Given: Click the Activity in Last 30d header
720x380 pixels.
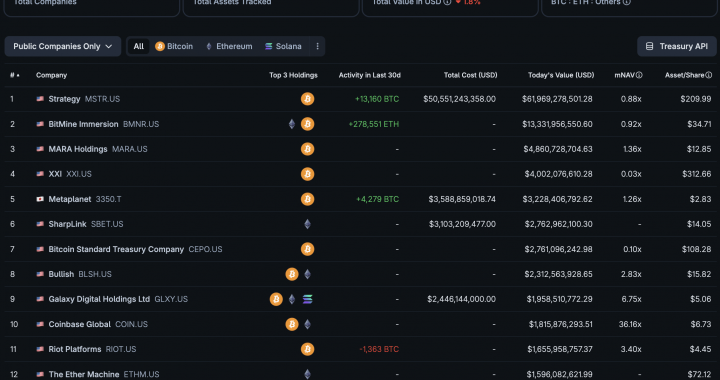Looking at the screenshot, I should pos(370,75).
